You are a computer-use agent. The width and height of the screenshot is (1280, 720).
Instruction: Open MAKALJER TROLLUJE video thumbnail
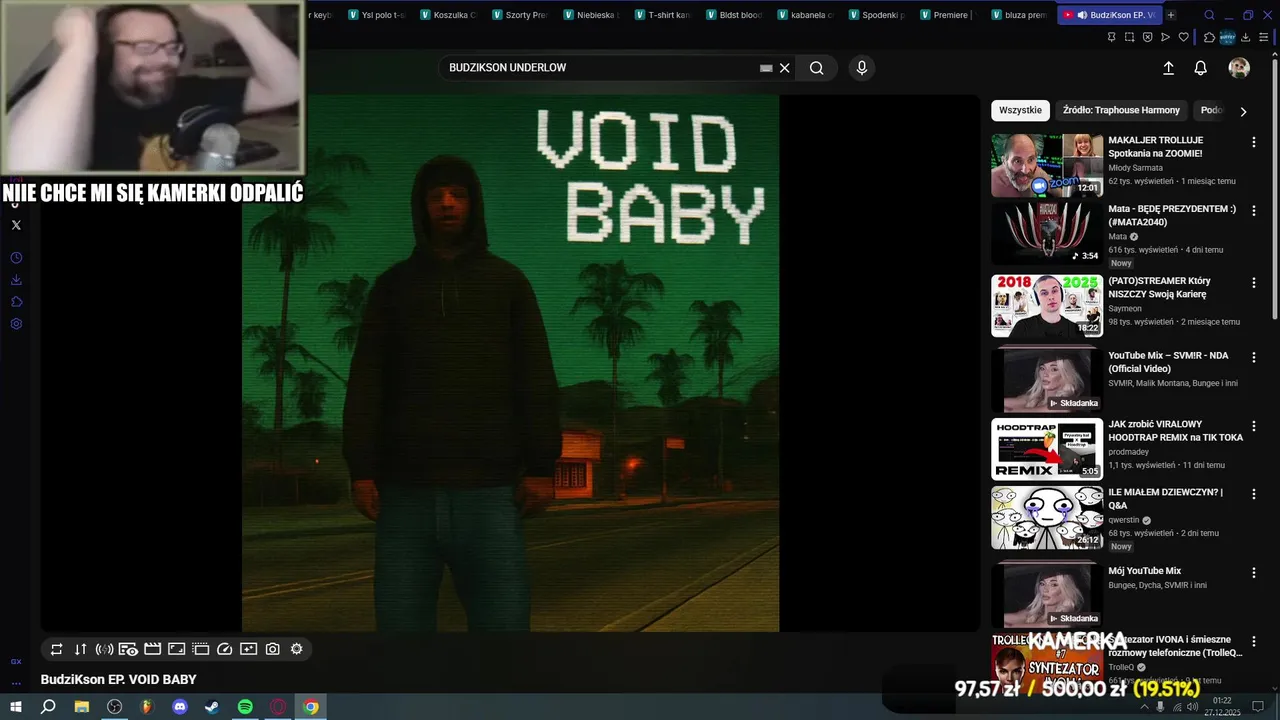(x=1047, y=166)
